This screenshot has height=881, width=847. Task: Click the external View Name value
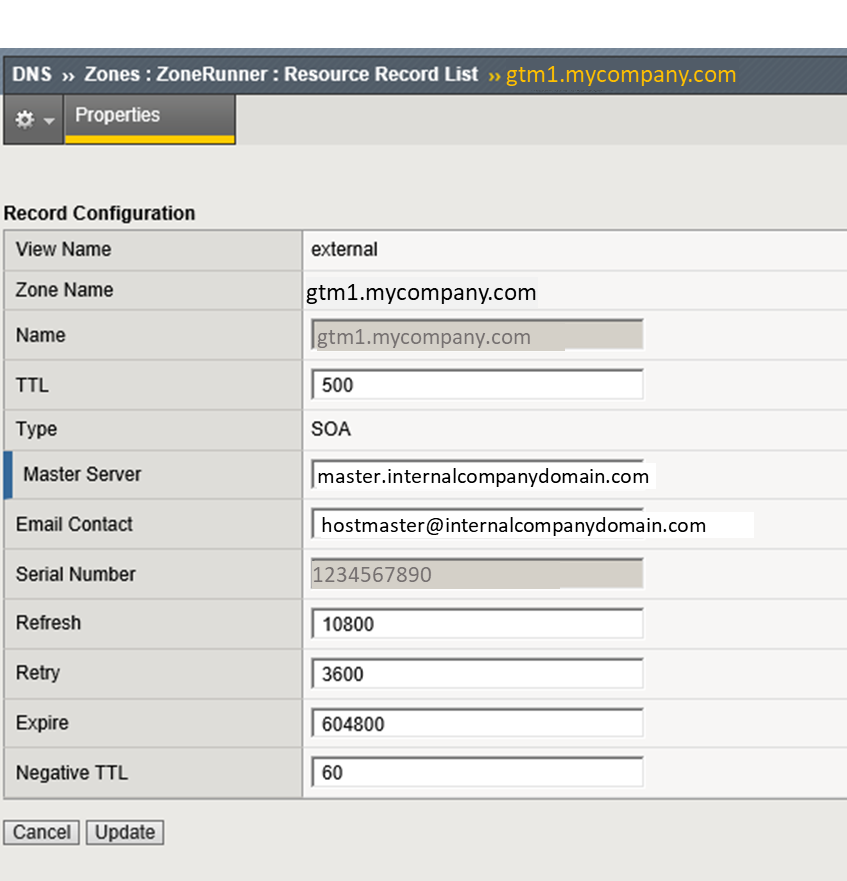pyautogui.click(x=344, y=249)
